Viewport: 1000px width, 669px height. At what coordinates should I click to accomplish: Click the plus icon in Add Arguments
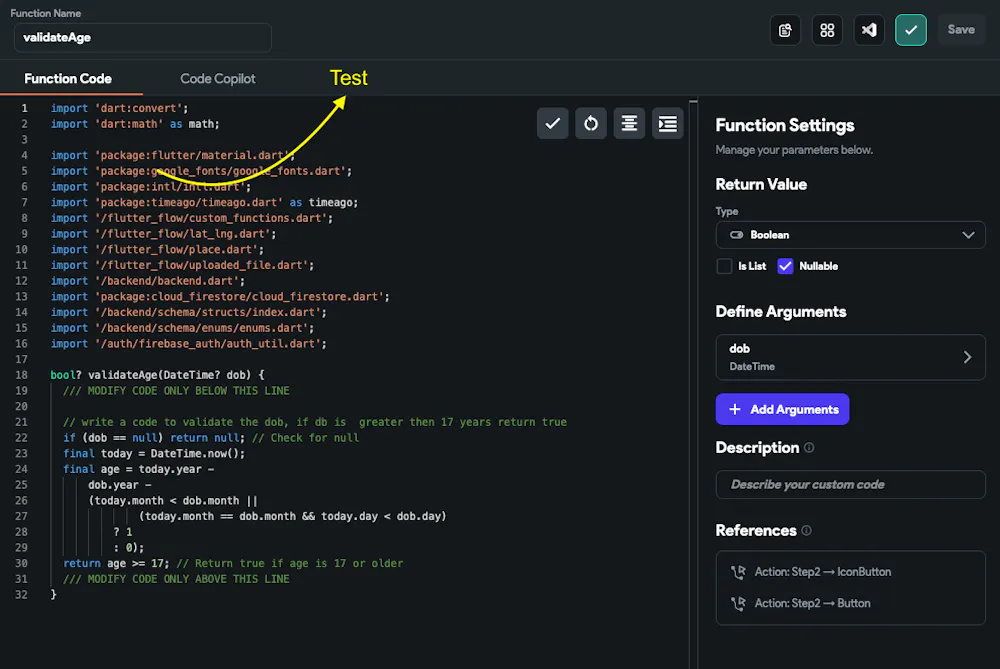point(735,409)
